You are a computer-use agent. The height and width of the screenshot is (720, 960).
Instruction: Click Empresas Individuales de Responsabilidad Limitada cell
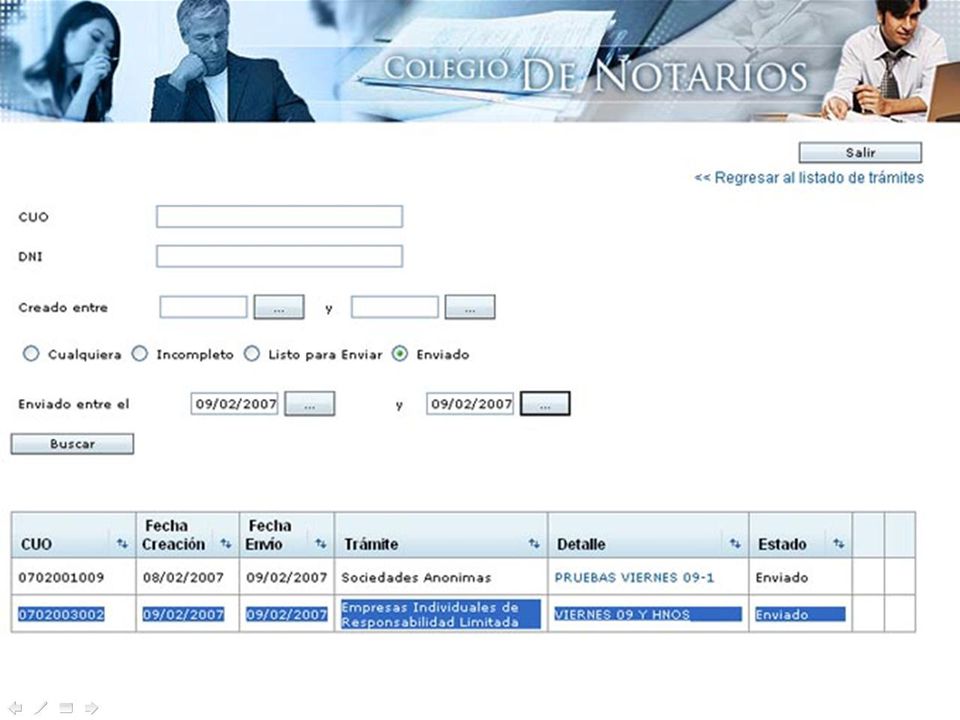(x=441, y=614)
